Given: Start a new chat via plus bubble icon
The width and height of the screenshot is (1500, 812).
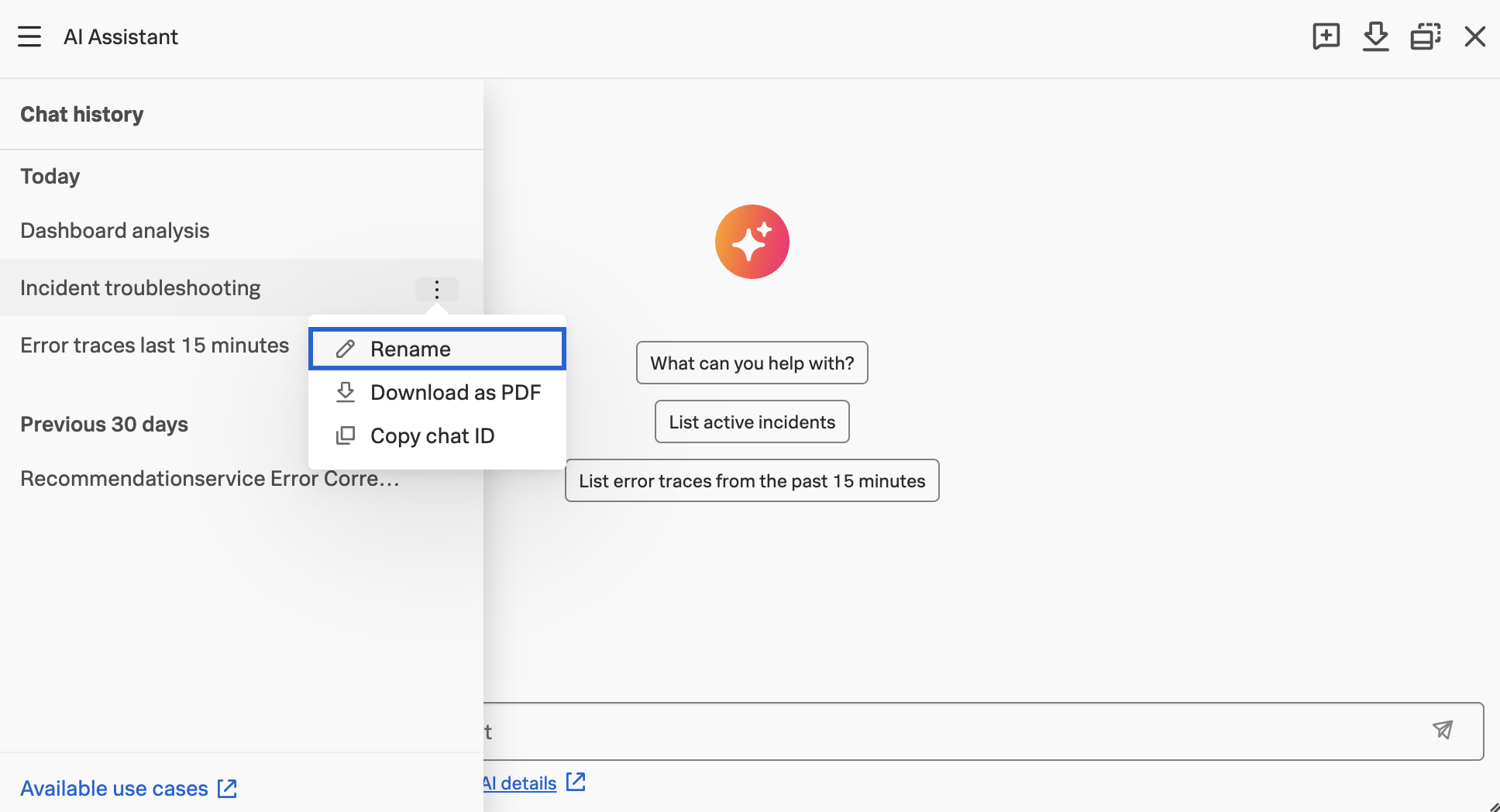Looking at the screenshot, I should [1326, 36].
